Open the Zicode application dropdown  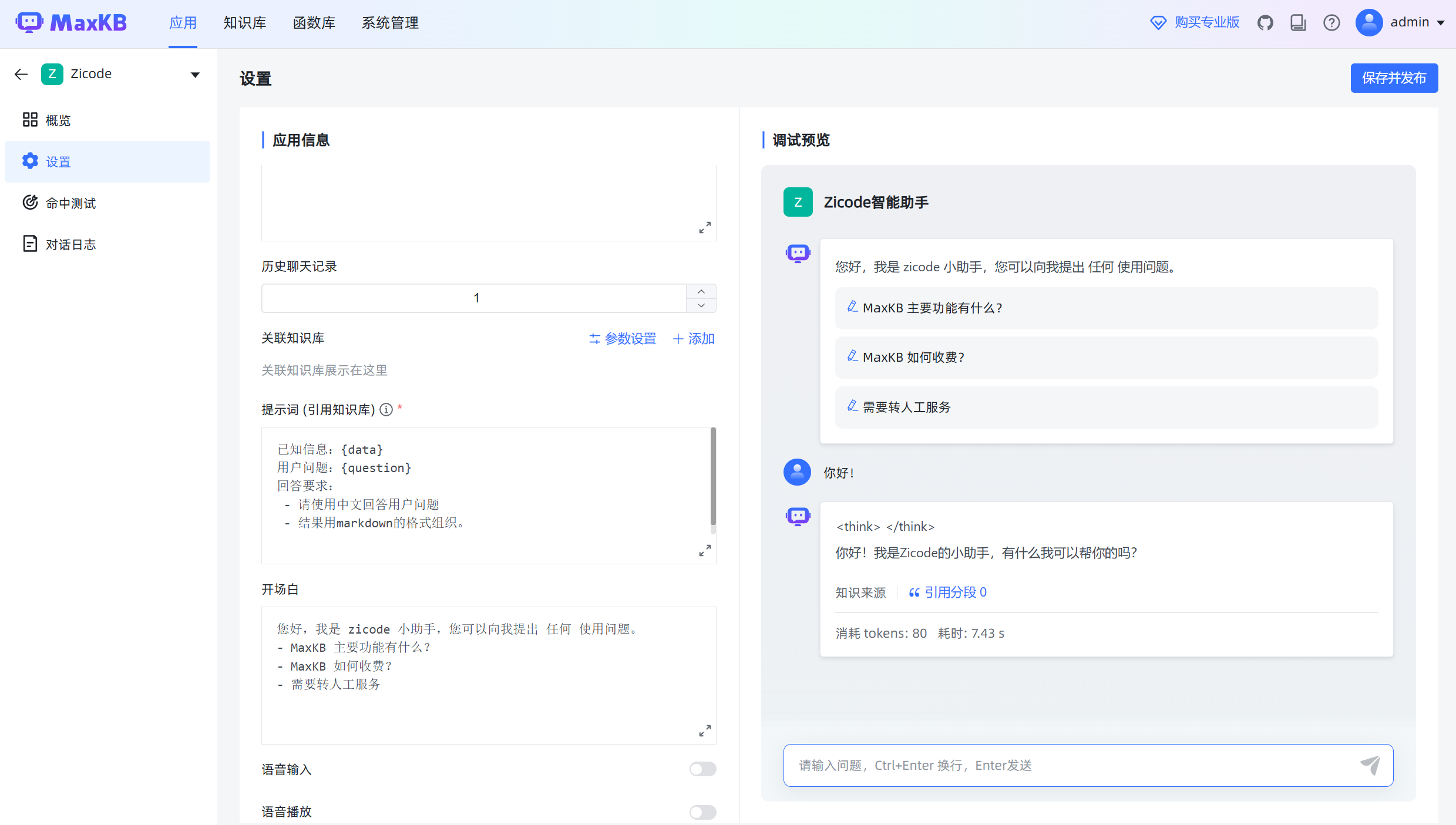tap(195, 75)
